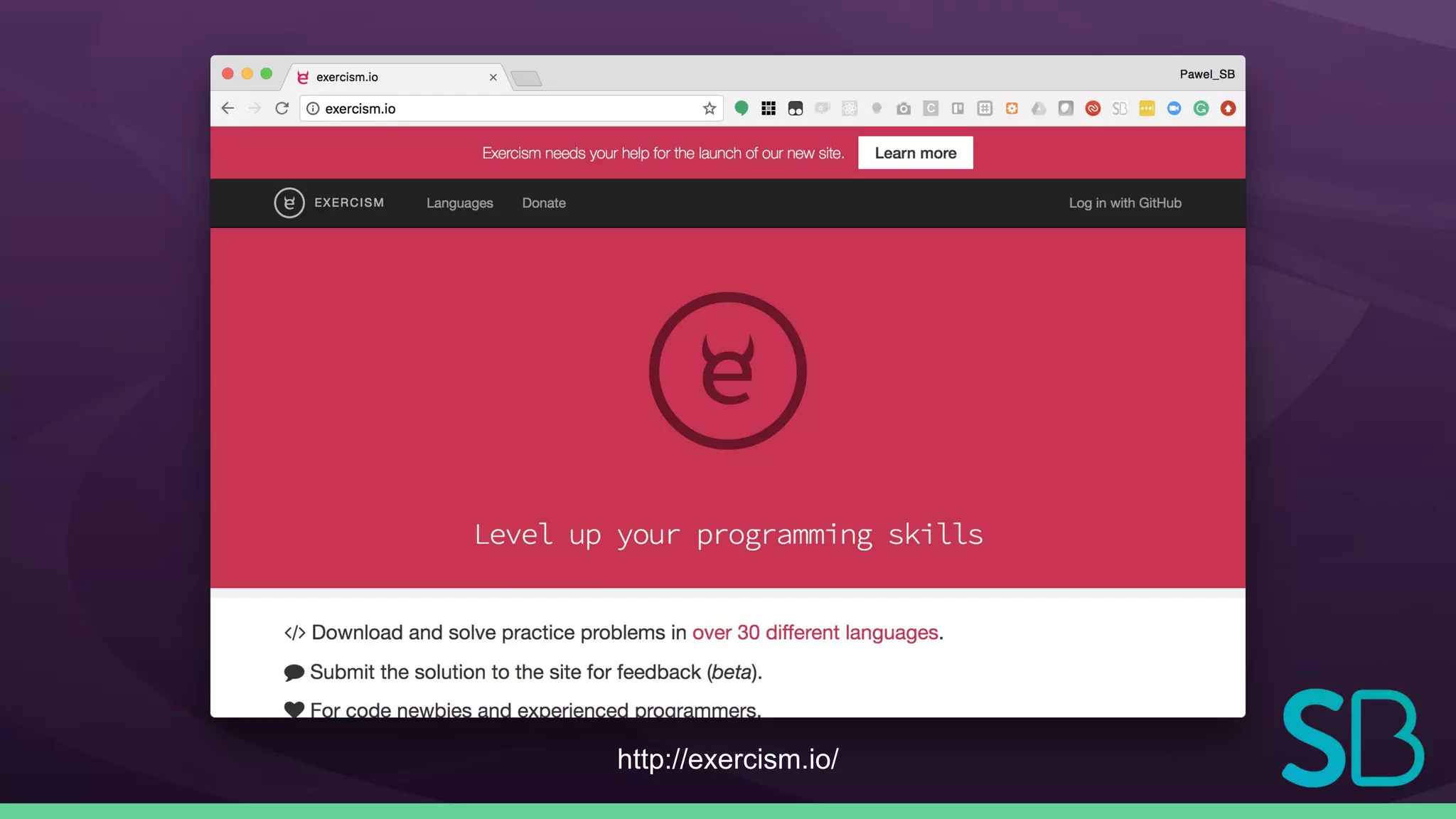Screen dimensions: 1456x819
Task: Click the browser forward arrow
Action: [255, 108]
